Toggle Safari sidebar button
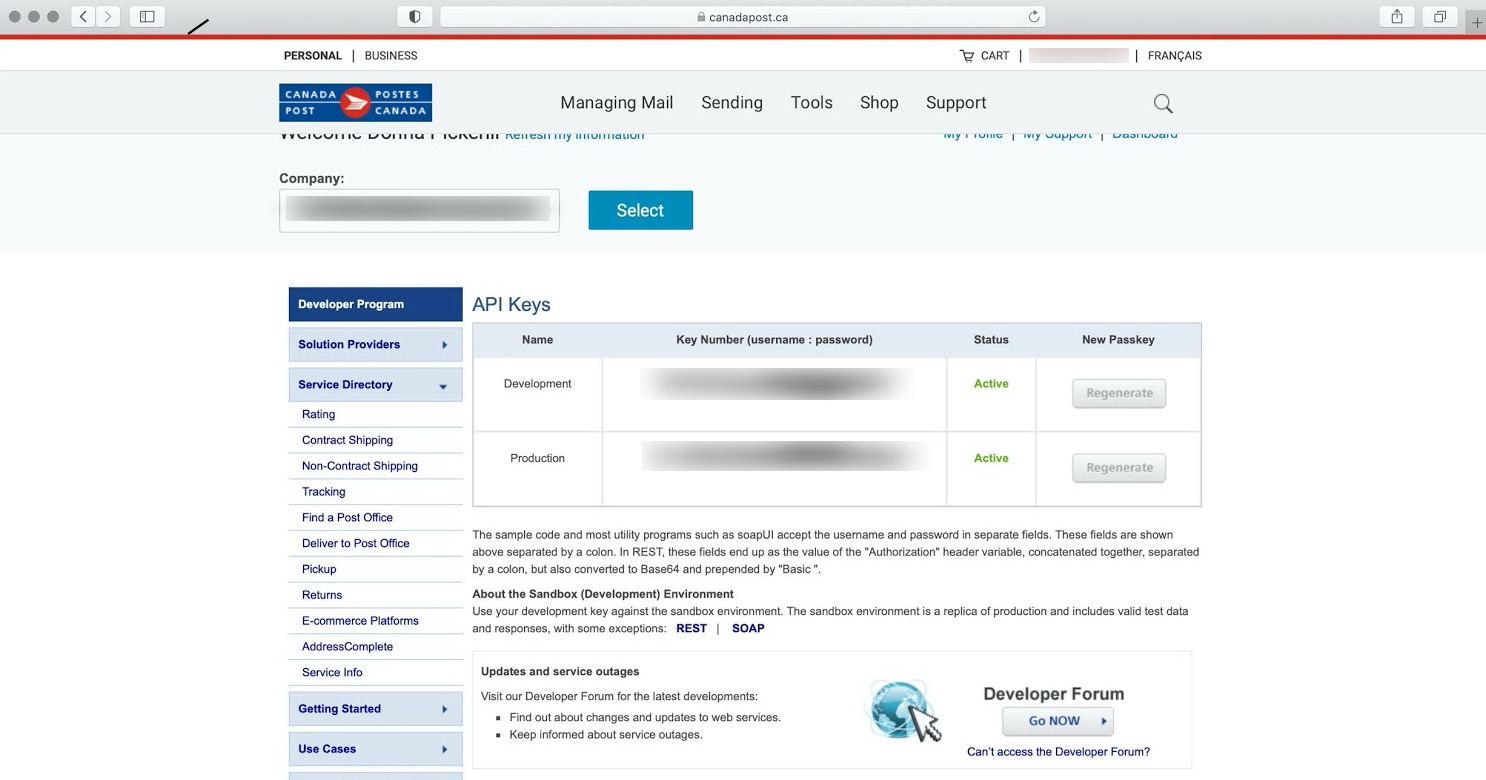Screen dimensions: 1486x780 147,16
